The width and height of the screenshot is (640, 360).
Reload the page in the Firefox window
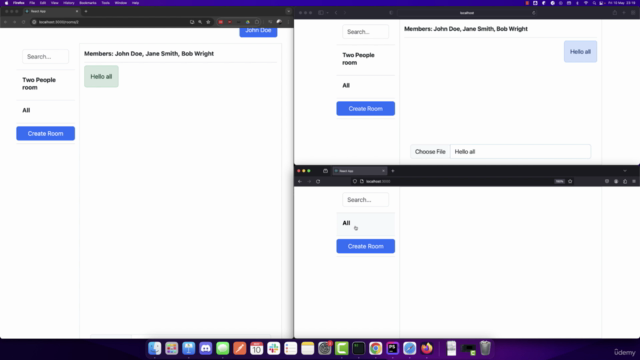coord(318,181)
